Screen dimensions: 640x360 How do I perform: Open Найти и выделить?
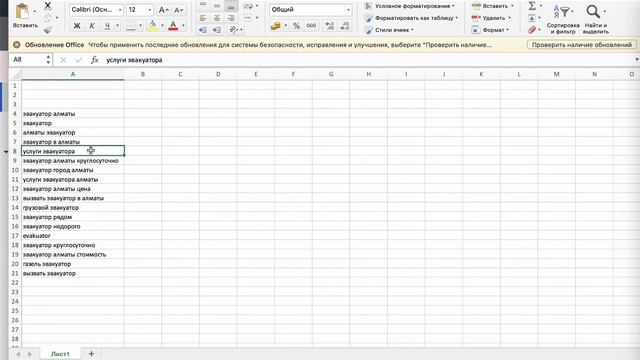click(x=596, y=18)
